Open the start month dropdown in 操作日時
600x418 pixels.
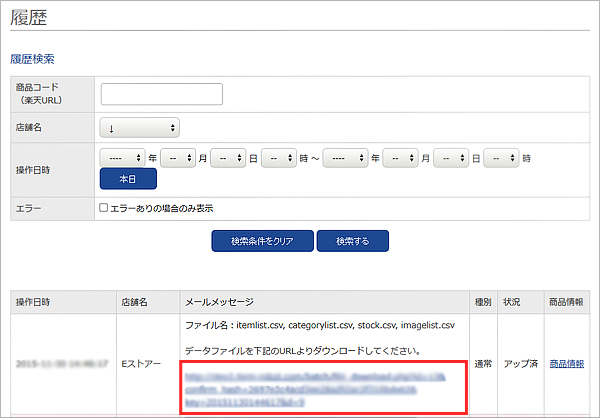(x=177, y=158)
